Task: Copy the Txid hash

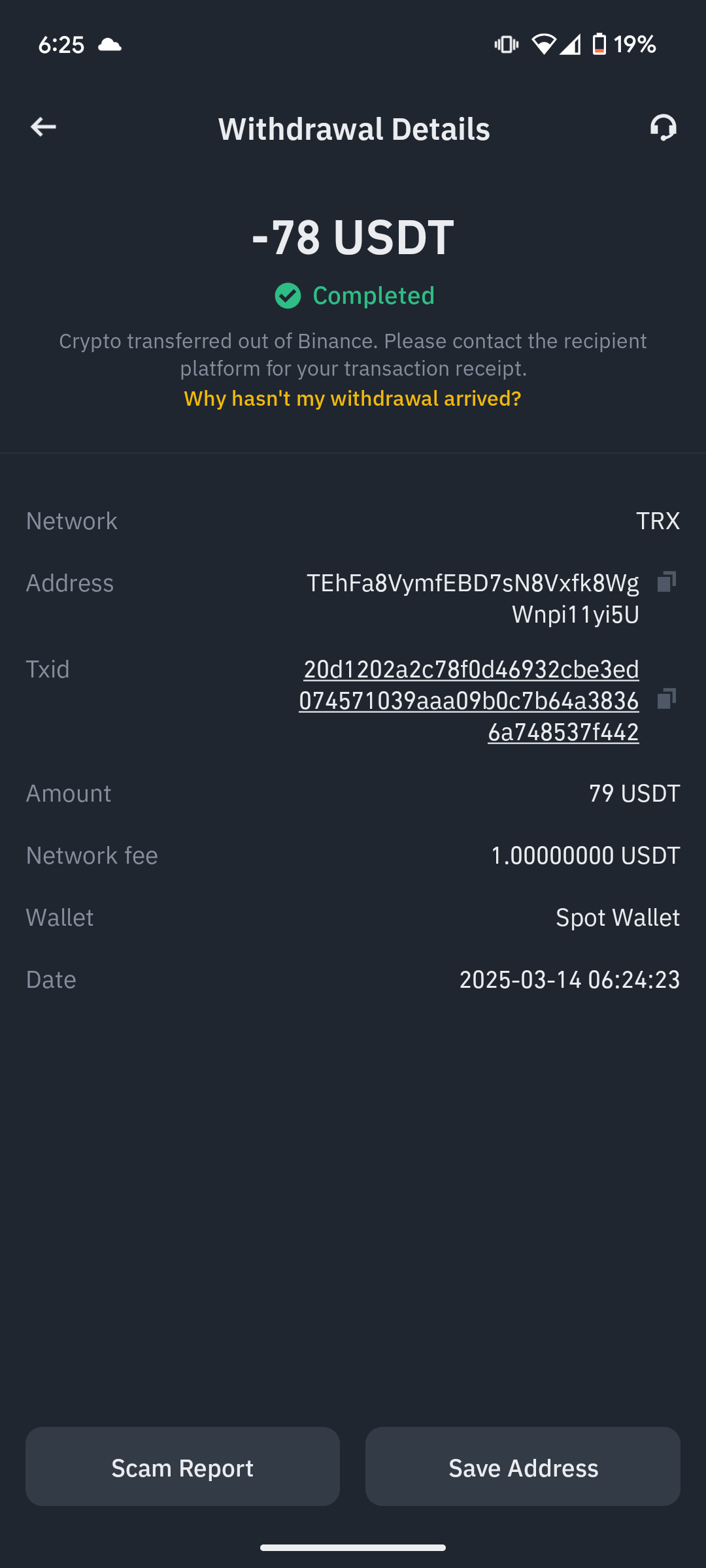Action: coord(666,699)
